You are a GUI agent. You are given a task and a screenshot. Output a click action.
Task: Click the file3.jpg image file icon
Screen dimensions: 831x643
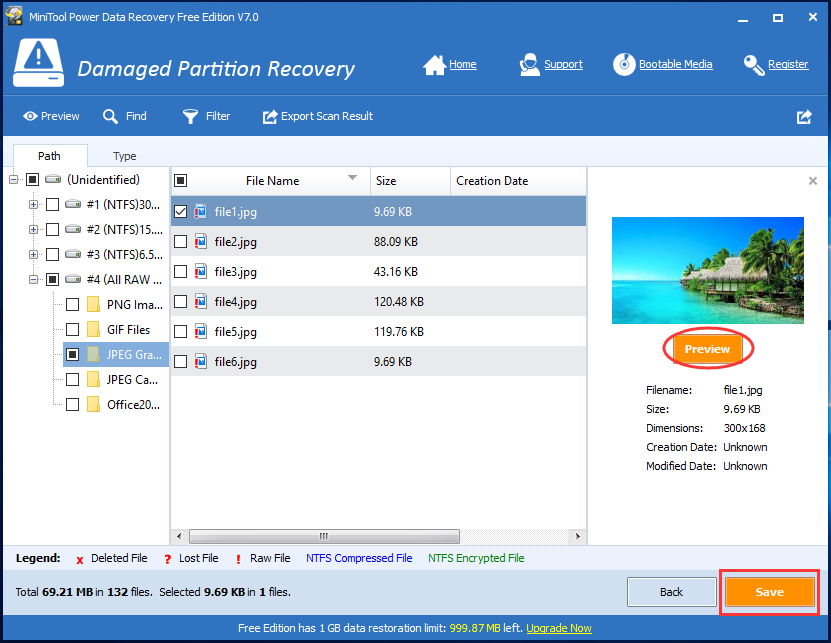pyautogui.click(x=200, y=271)
